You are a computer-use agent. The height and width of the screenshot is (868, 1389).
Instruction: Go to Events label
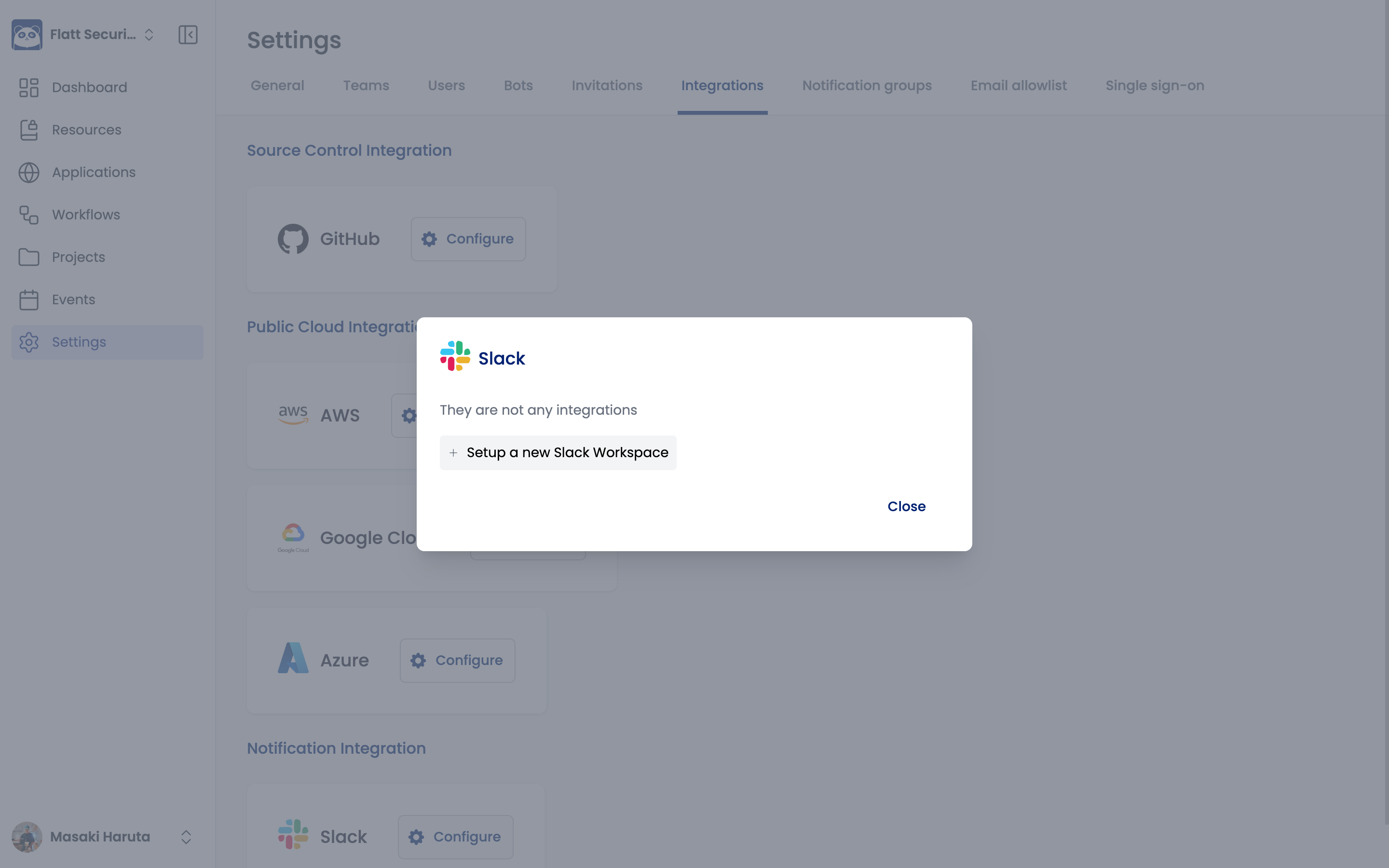click(73, 299)
